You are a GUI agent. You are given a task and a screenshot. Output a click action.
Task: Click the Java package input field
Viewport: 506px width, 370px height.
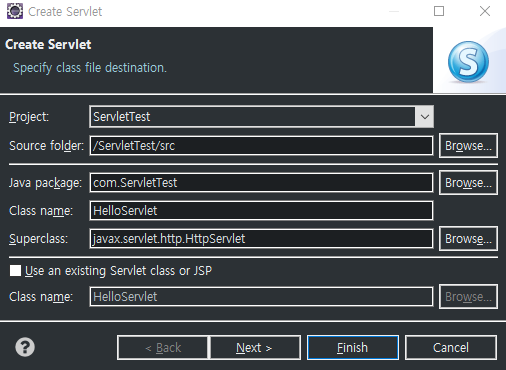[261, 183]
